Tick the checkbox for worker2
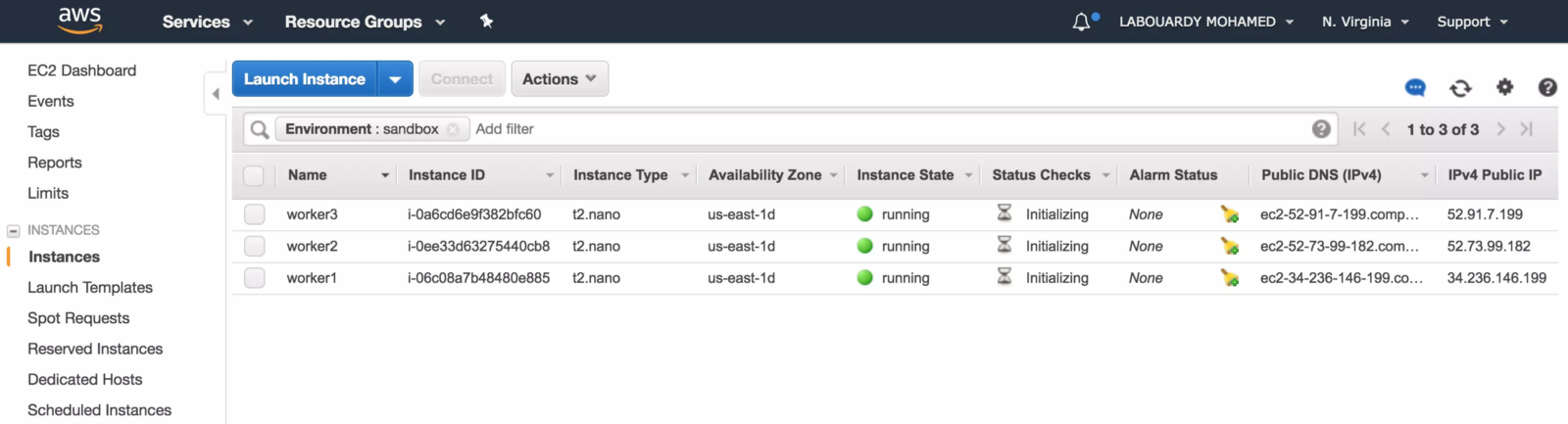Viewport: 1568px width, 424px height. pos(255,246)
